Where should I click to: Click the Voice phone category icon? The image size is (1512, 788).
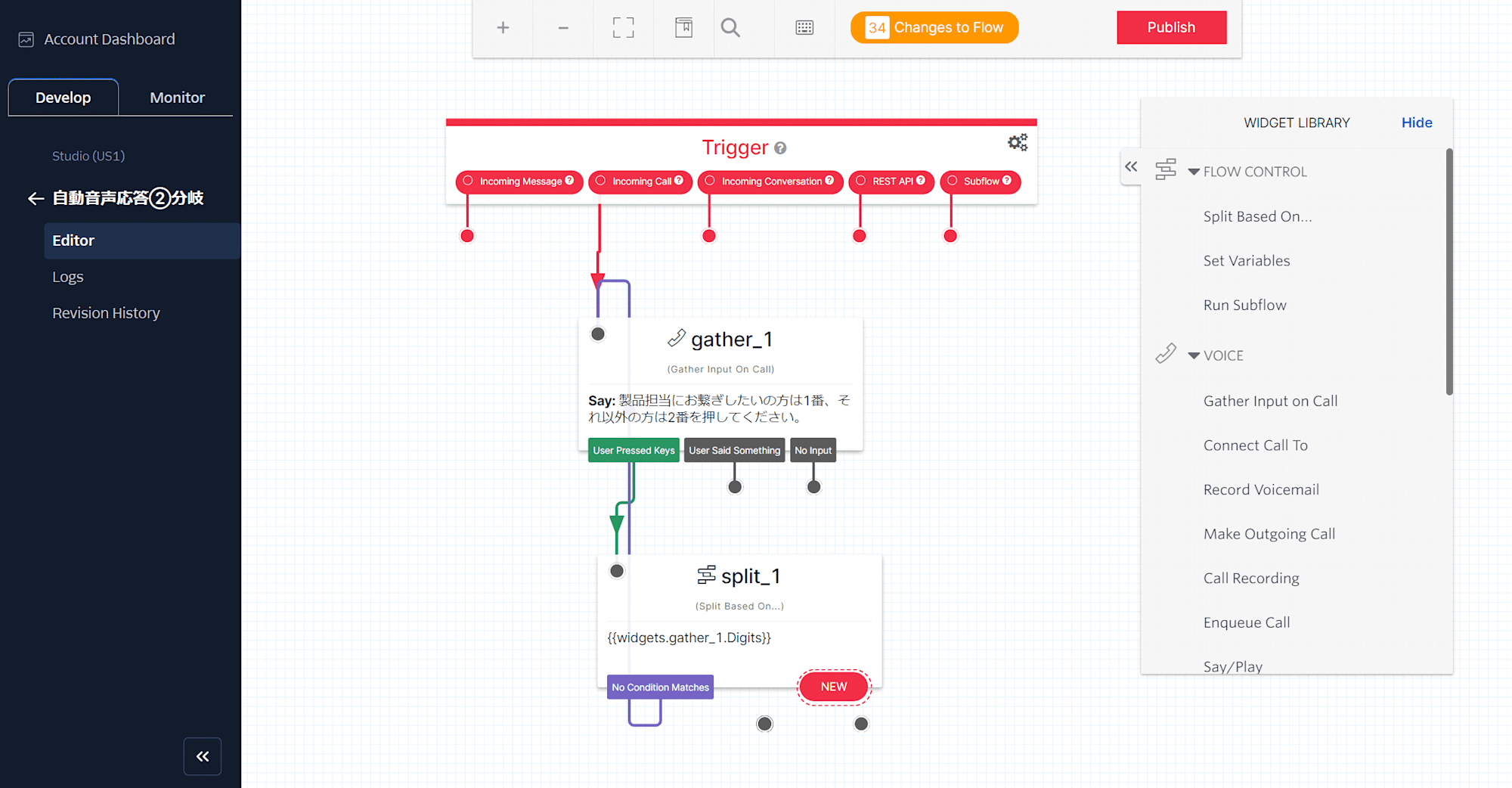1166,353
